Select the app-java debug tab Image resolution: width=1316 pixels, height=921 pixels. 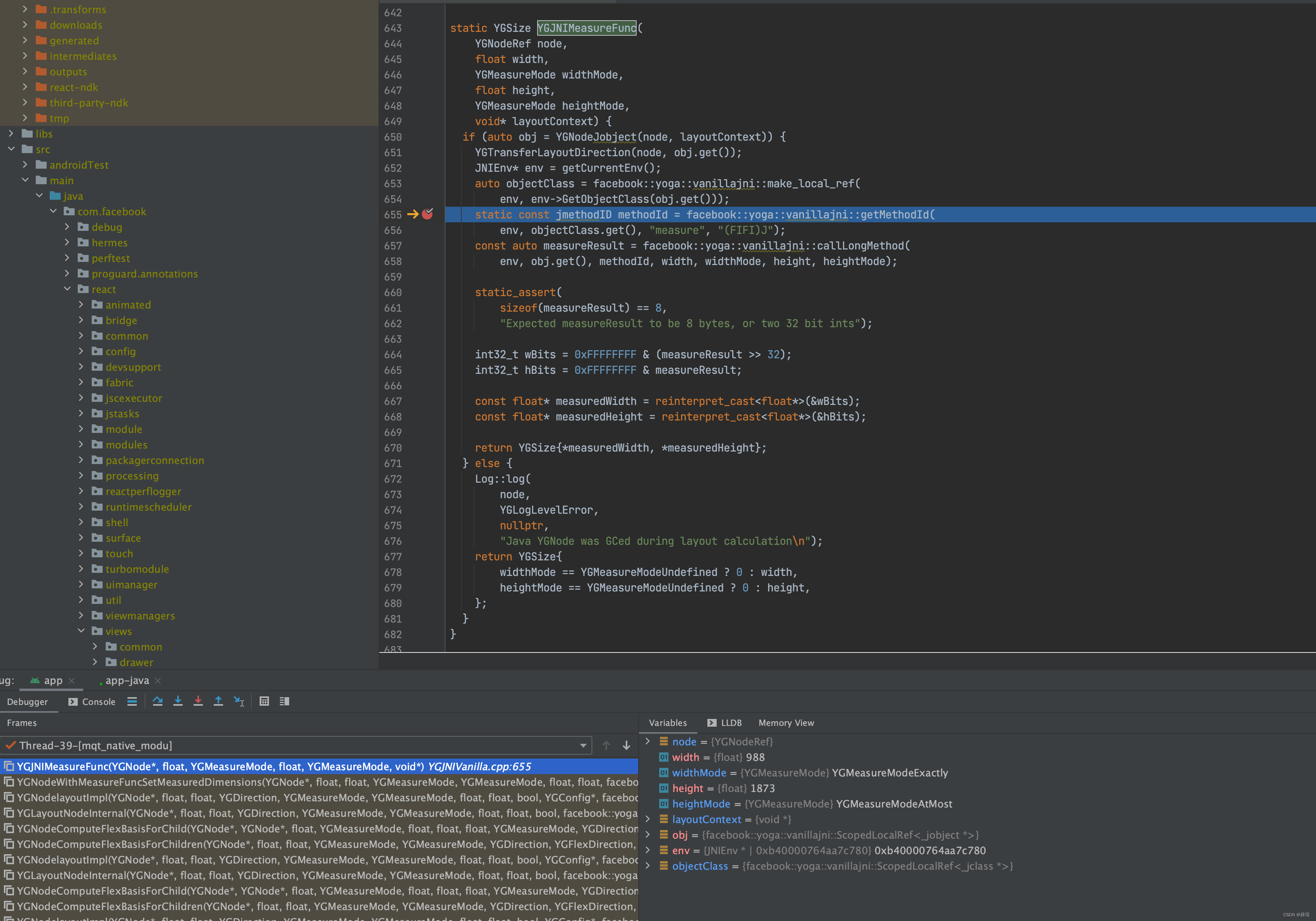127,681
